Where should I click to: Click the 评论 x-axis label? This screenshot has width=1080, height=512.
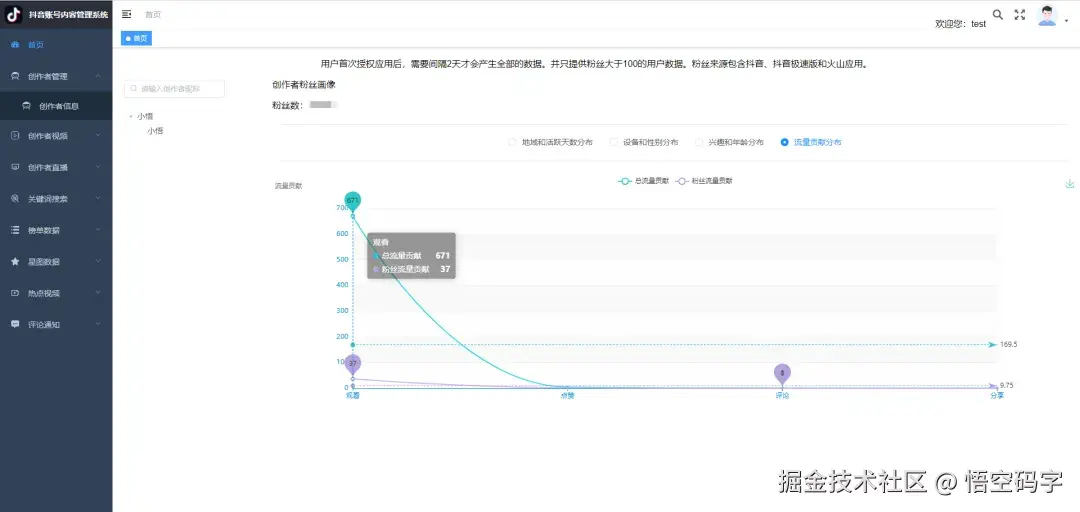(782, 396)
